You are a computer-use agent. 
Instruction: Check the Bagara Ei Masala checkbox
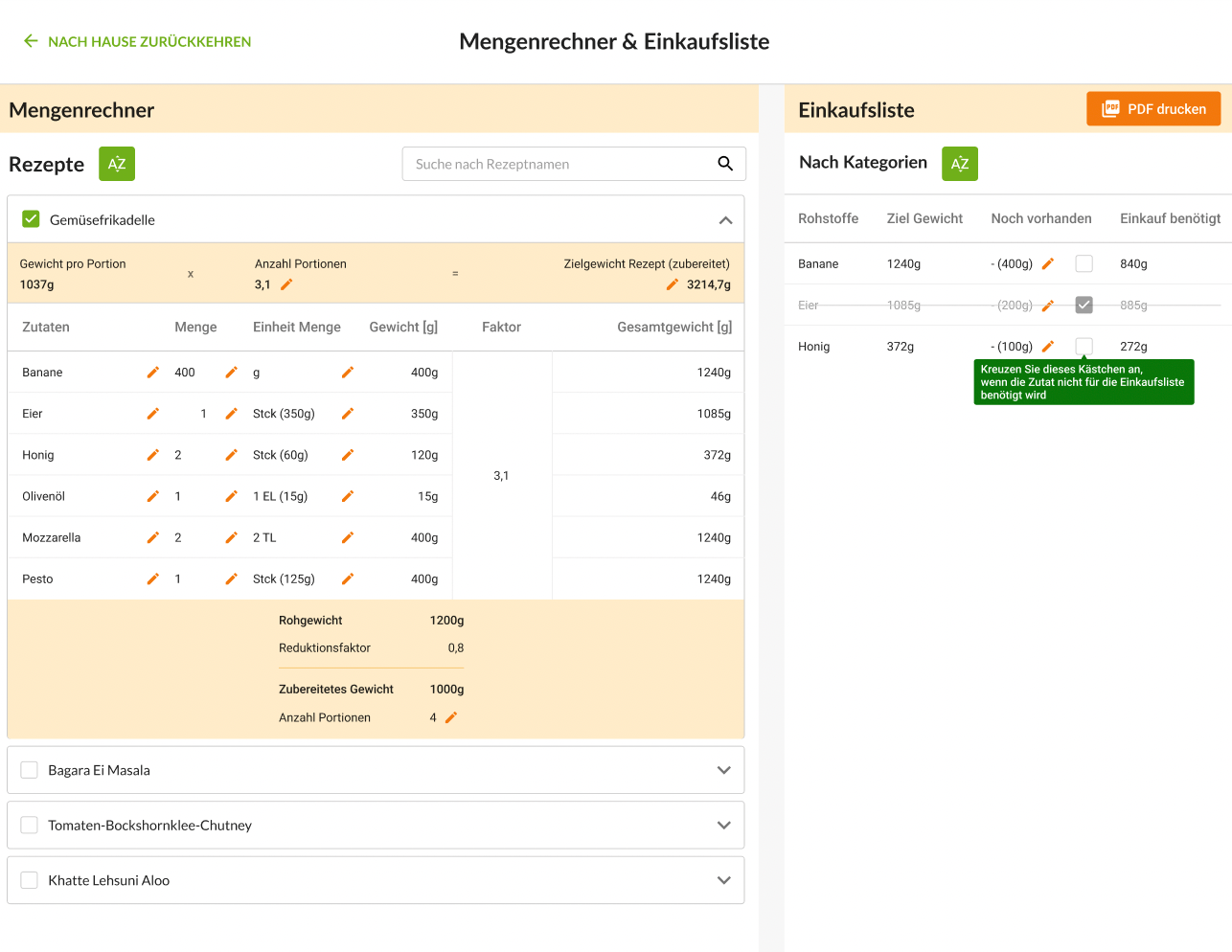(x=30, y=770)
